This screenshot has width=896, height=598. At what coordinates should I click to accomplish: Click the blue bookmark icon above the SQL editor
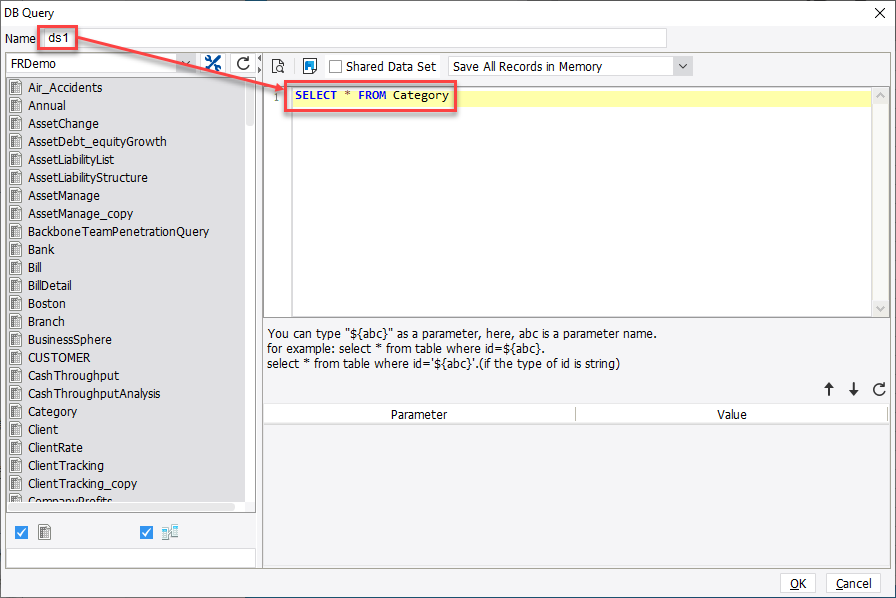point(311,64)
